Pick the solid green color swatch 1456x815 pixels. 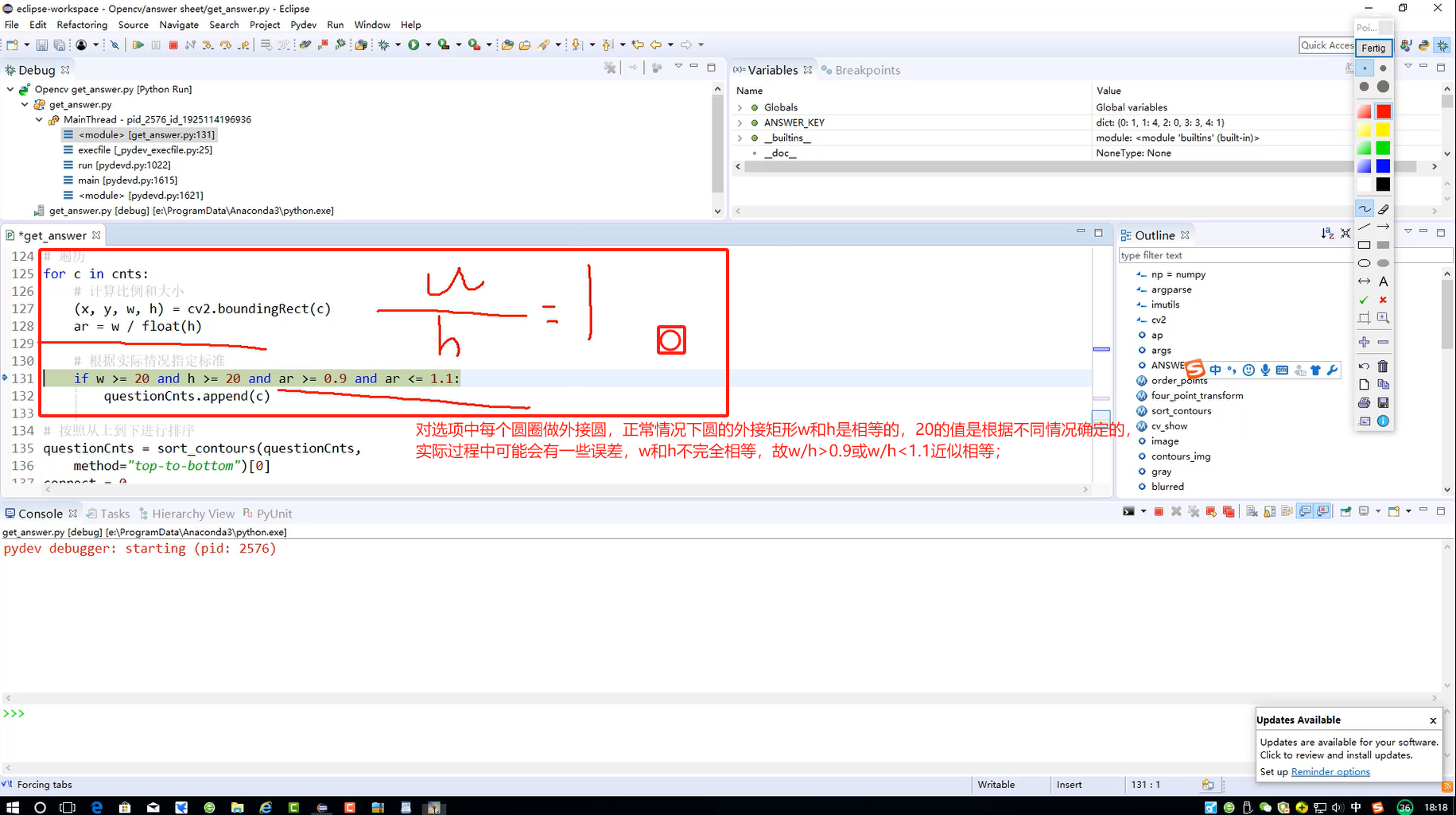coord(1383,149)
